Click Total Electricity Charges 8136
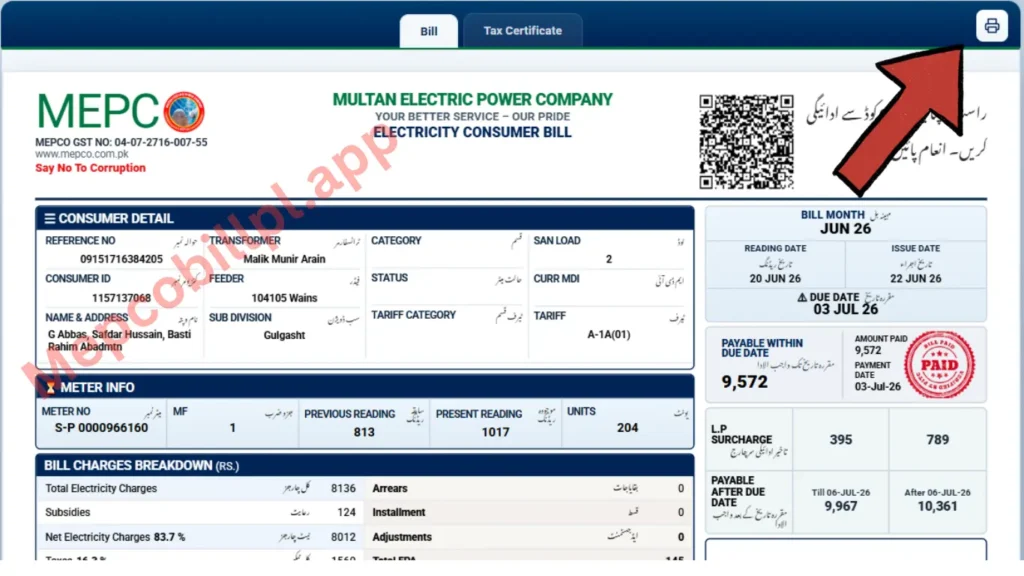This screenshot has width=1024, height=576. [343, 488]
